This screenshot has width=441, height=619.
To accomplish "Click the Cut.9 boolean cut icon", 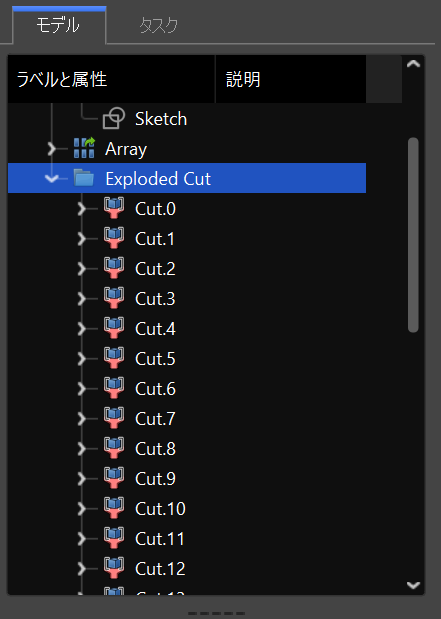I will pyautogui.click(x=114, y=478).
